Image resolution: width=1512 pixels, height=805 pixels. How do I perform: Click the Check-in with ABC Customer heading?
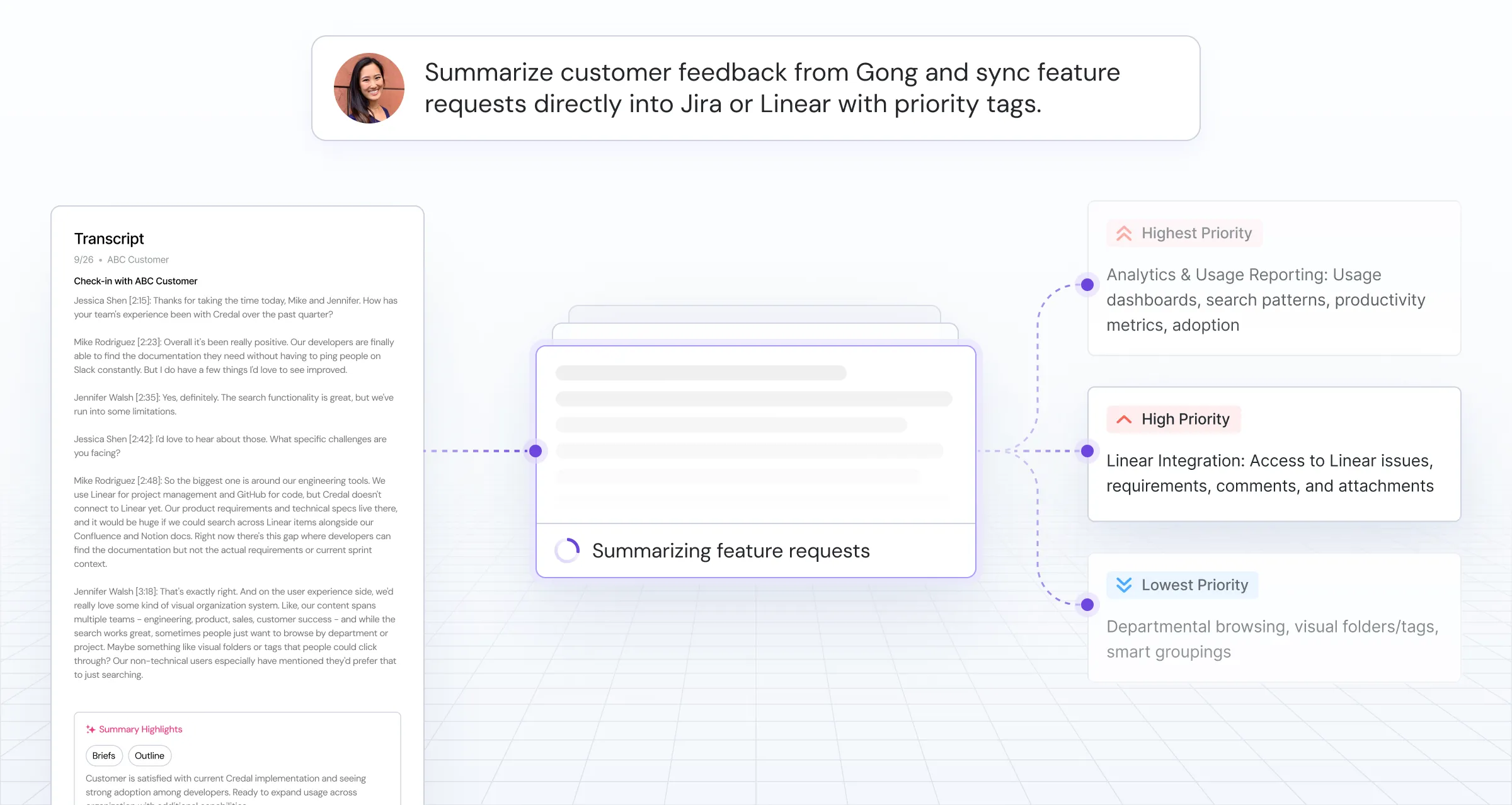point(135,281)
